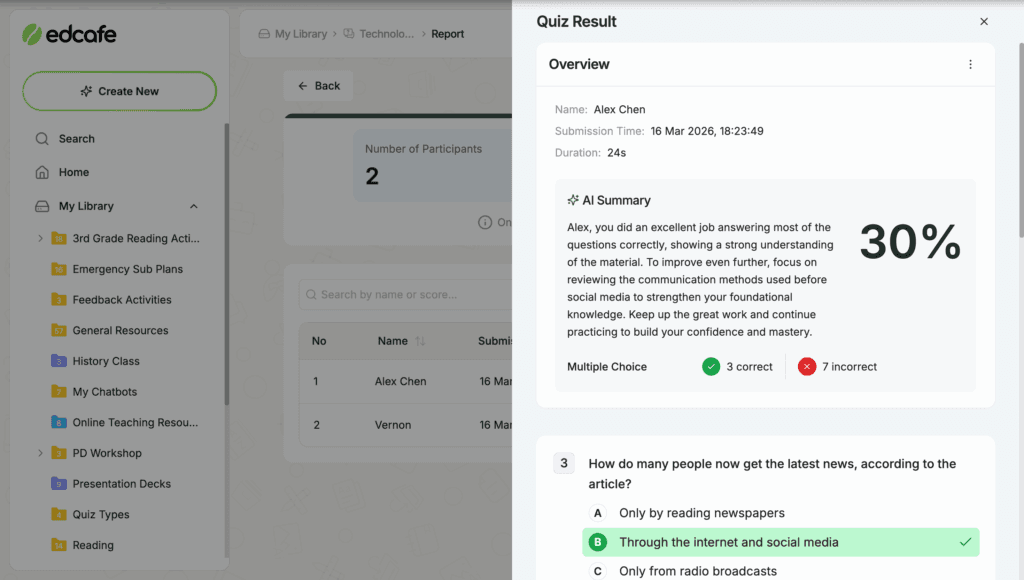Click the Search magnifier icon in sidebar
This screenshot has width=1024, height=580.
42,139
